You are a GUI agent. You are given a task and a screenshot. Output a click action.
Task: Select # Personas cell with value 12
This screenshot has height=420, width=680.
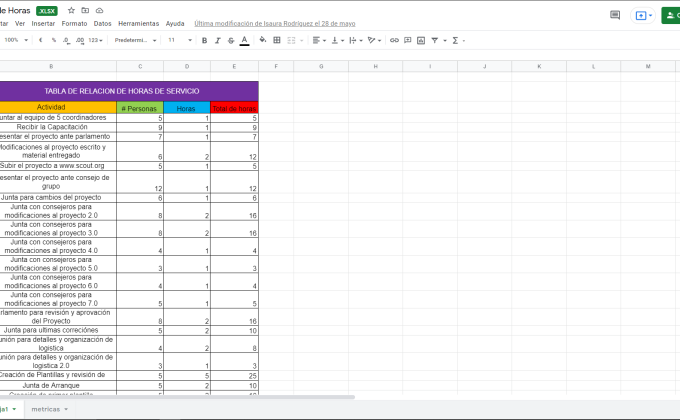[140, 182]
